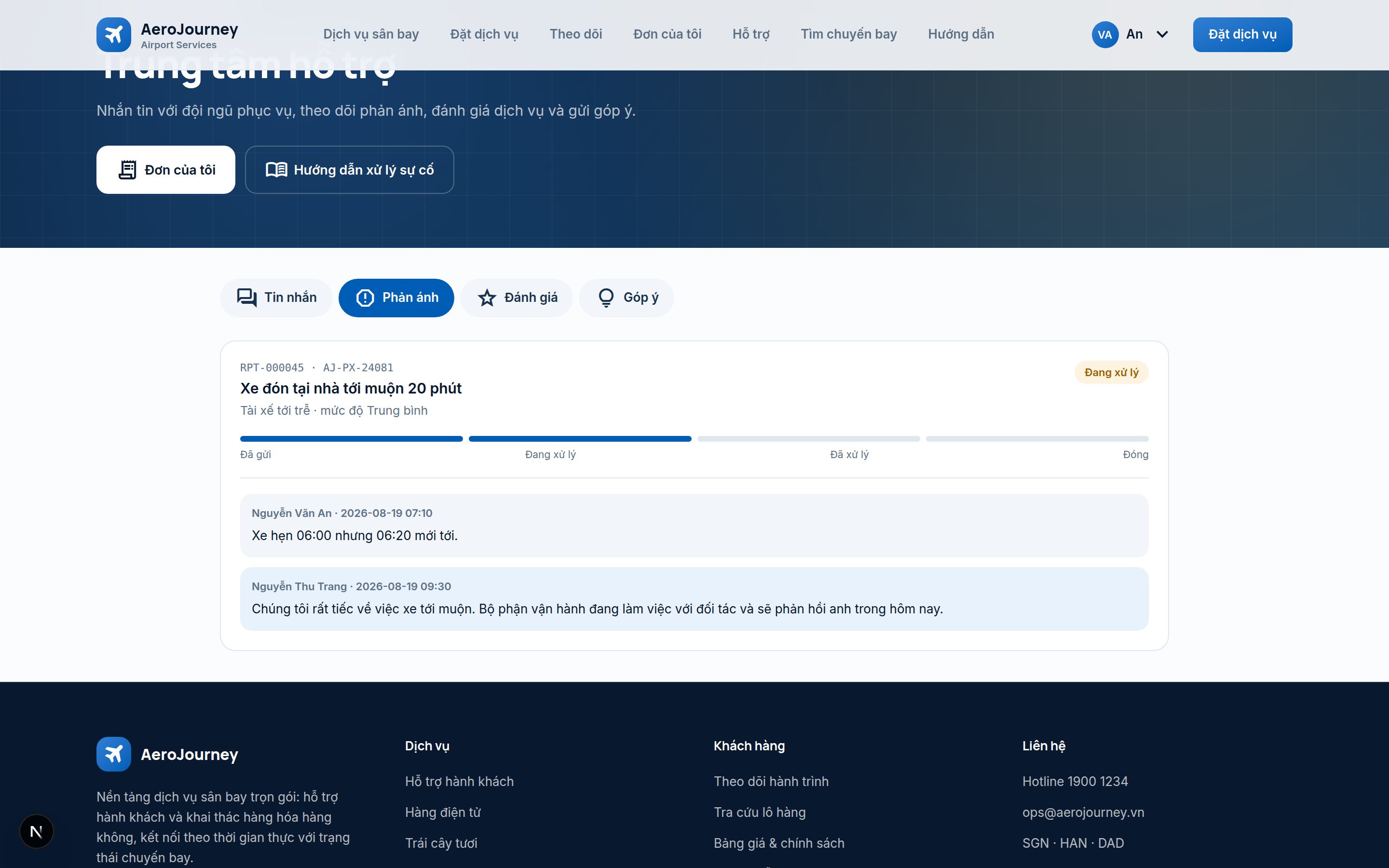This screenshot has height=868, width=1389.
Task: Click the Đang xử lý status badge
Action: pyautogui.click(x=1111, y=373)
